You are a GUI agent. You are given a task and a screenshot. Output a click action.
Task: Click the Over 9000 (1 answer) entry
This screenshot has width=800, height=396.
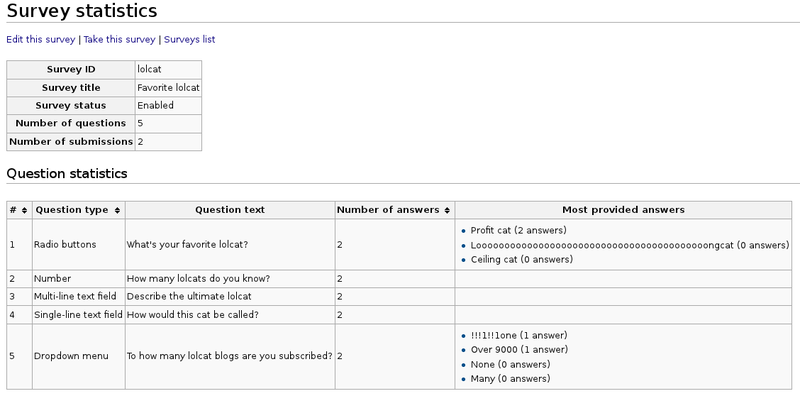click(519, 350)
